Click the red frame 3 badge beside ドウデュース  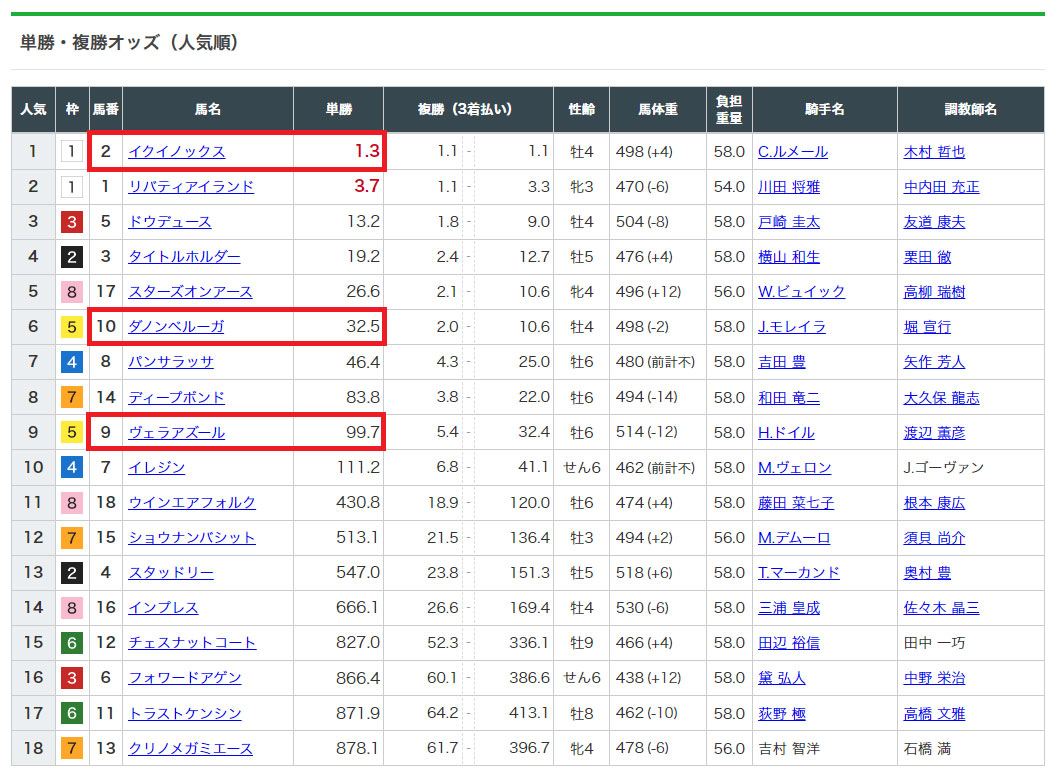point(72,222)
